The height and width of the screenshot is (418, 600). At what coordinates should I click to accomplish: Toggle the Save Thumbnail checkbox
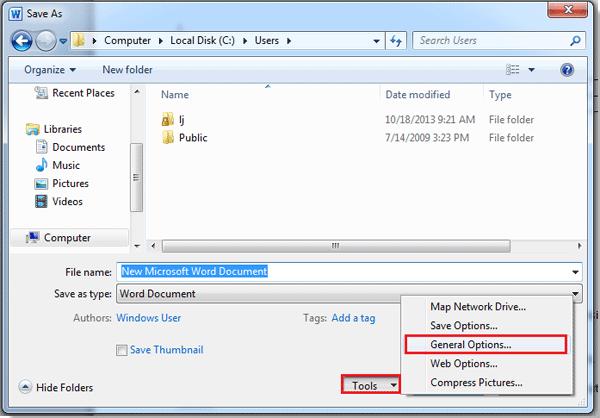coord(122,350)
